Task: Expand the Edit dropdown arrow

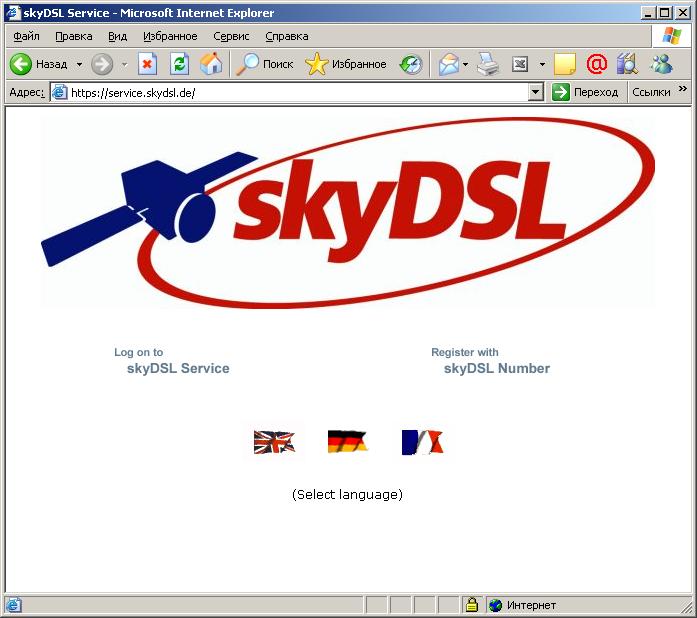Action: (x=542, y=64)
